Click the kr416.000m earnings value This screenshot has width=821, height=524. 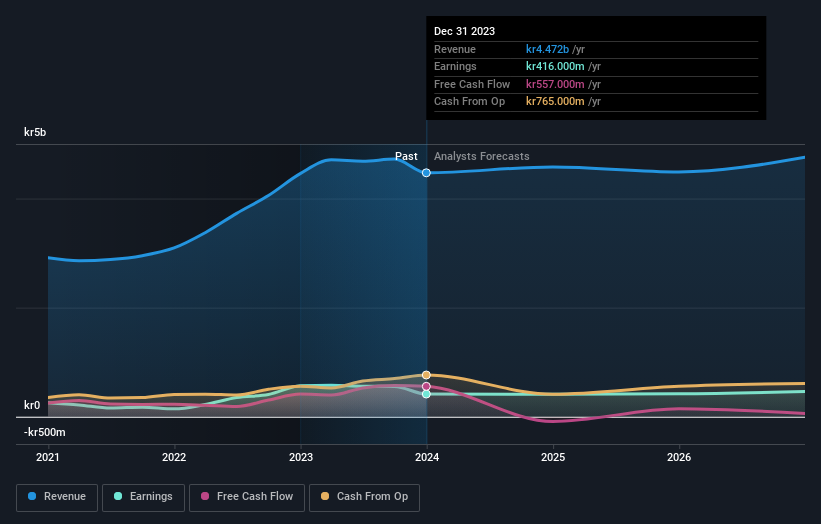555,66
